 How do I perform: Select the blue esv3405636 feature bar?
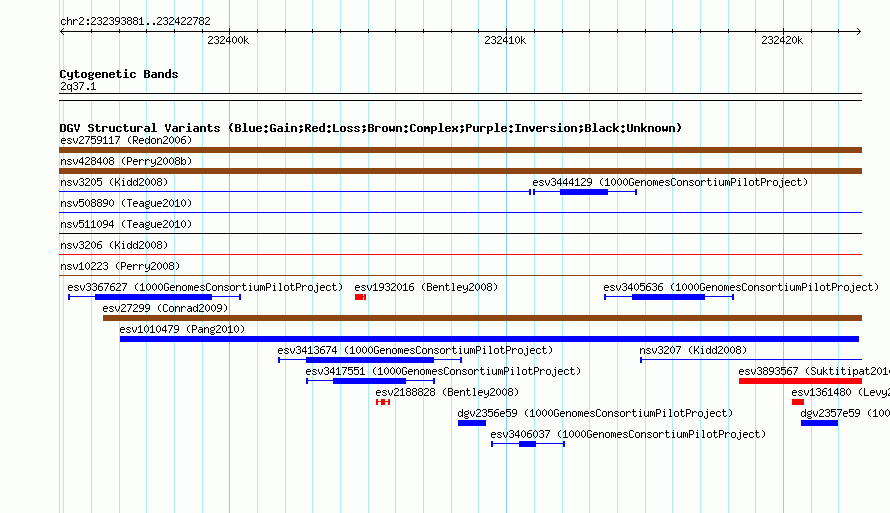(669, 297)
